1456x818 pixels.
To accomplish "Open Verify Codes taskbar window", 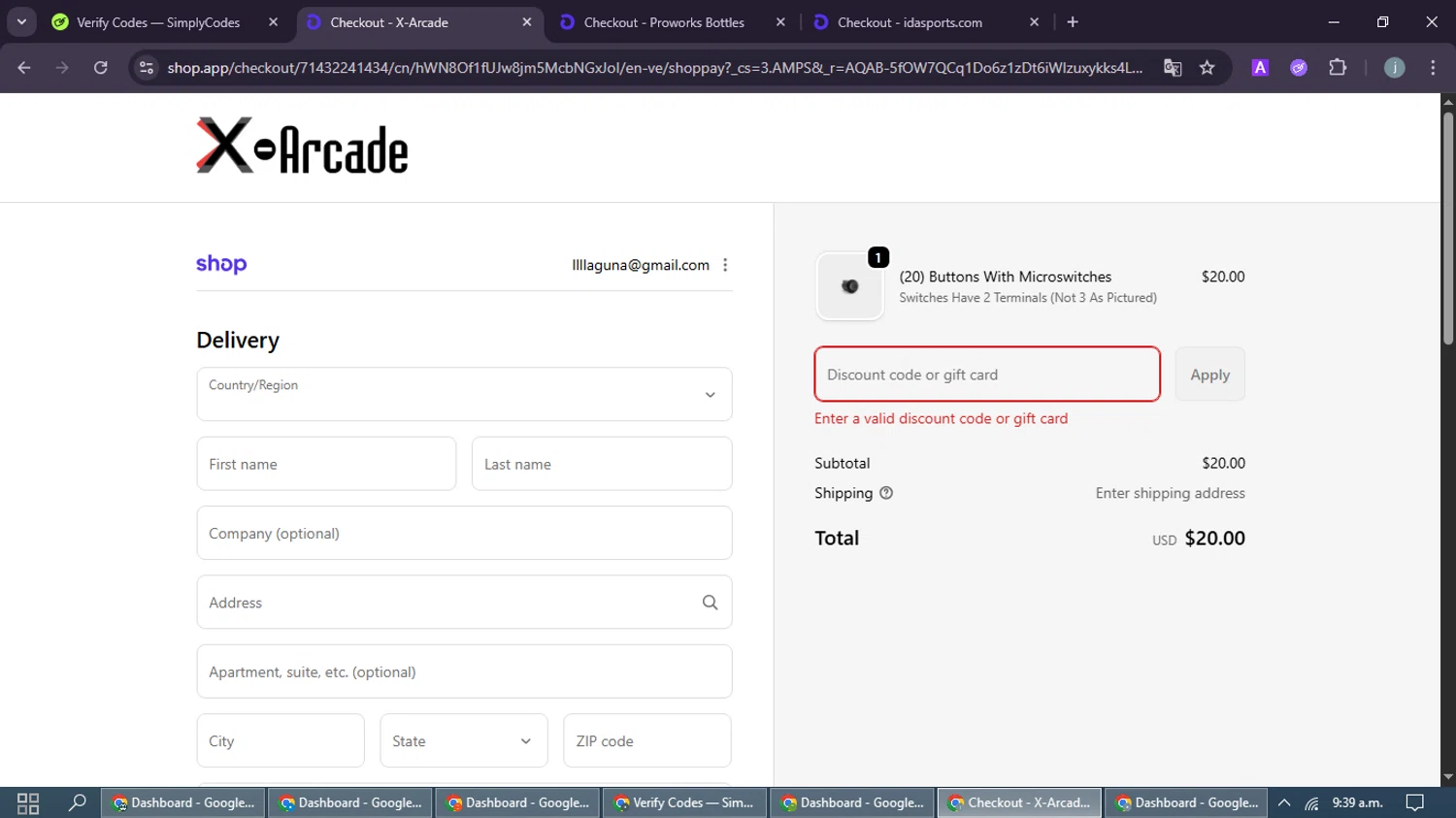I will (x=685, y=802).
